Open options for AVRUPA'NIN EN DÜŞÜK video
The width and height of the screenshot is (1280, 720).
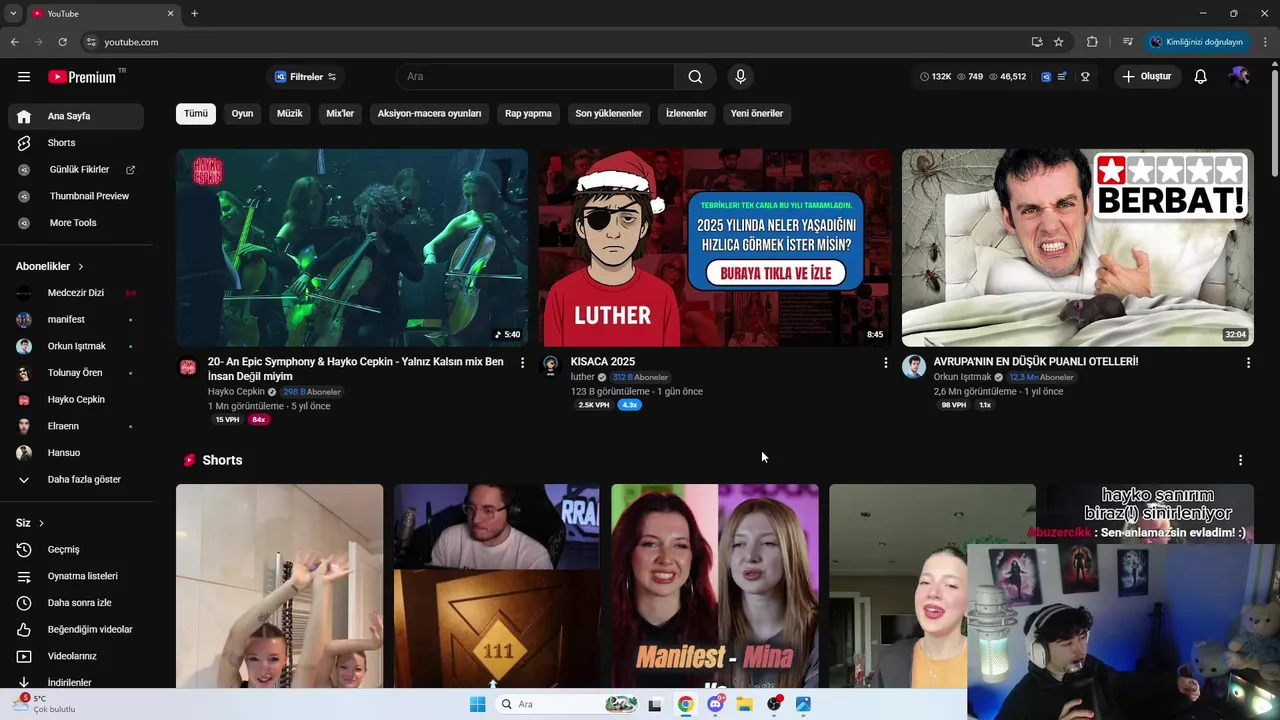point(1248,363)
